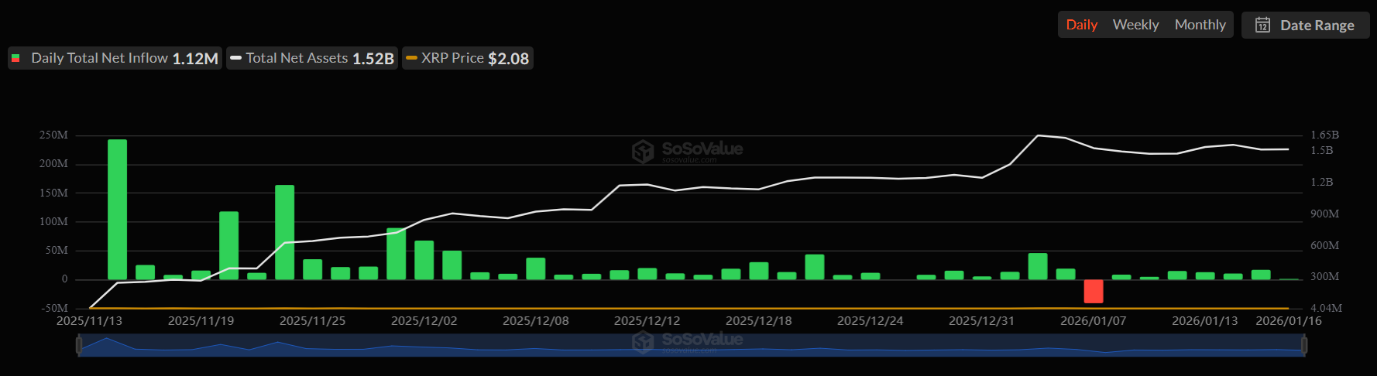Click the right handle of the range navigator
The height and width of the screenshot is (376, 1377).
point(1304,345)
